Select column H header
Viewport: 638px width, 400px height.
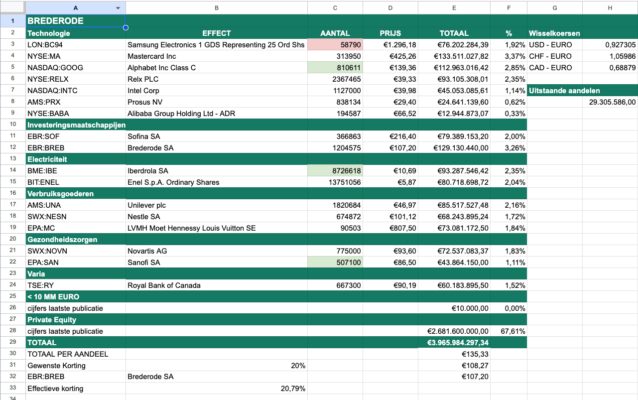click(x=610, y=8)
